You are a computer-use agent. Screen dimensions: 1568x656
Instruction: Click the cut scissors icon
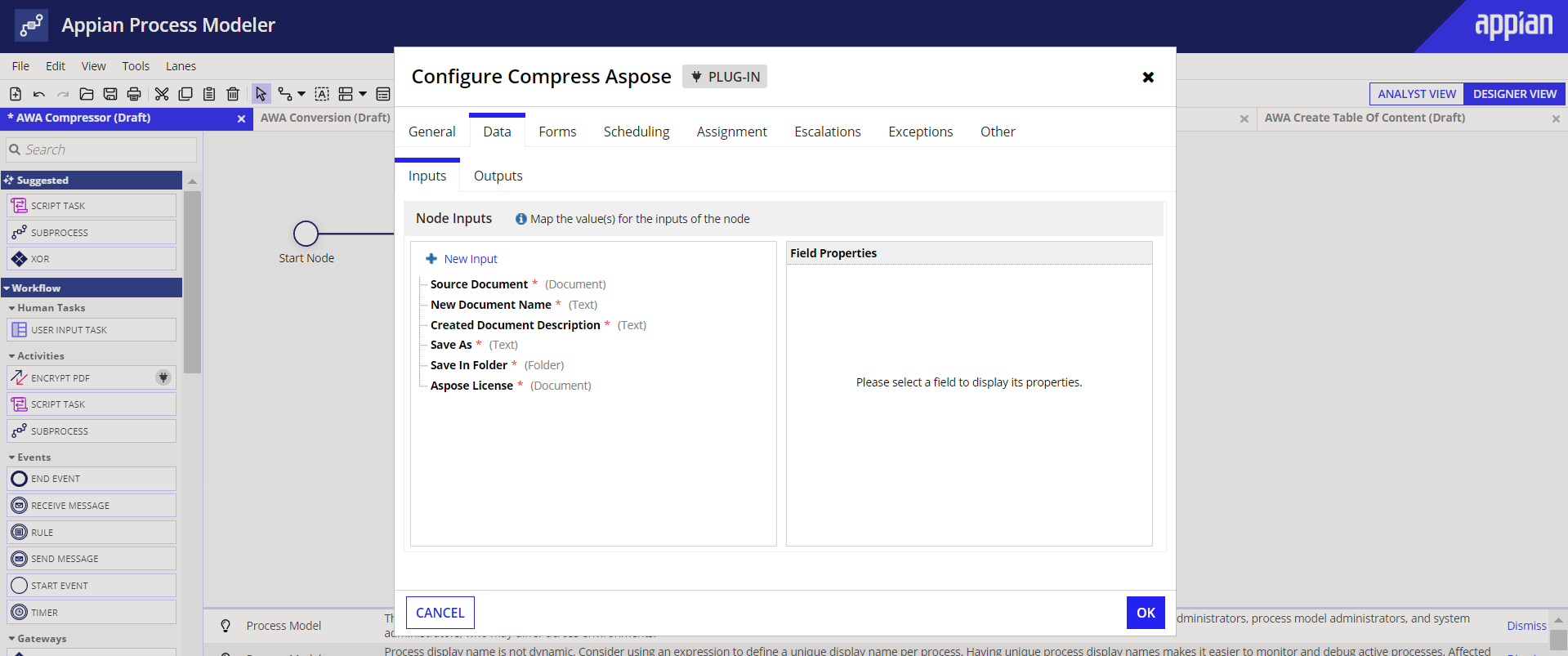point(162,94)
